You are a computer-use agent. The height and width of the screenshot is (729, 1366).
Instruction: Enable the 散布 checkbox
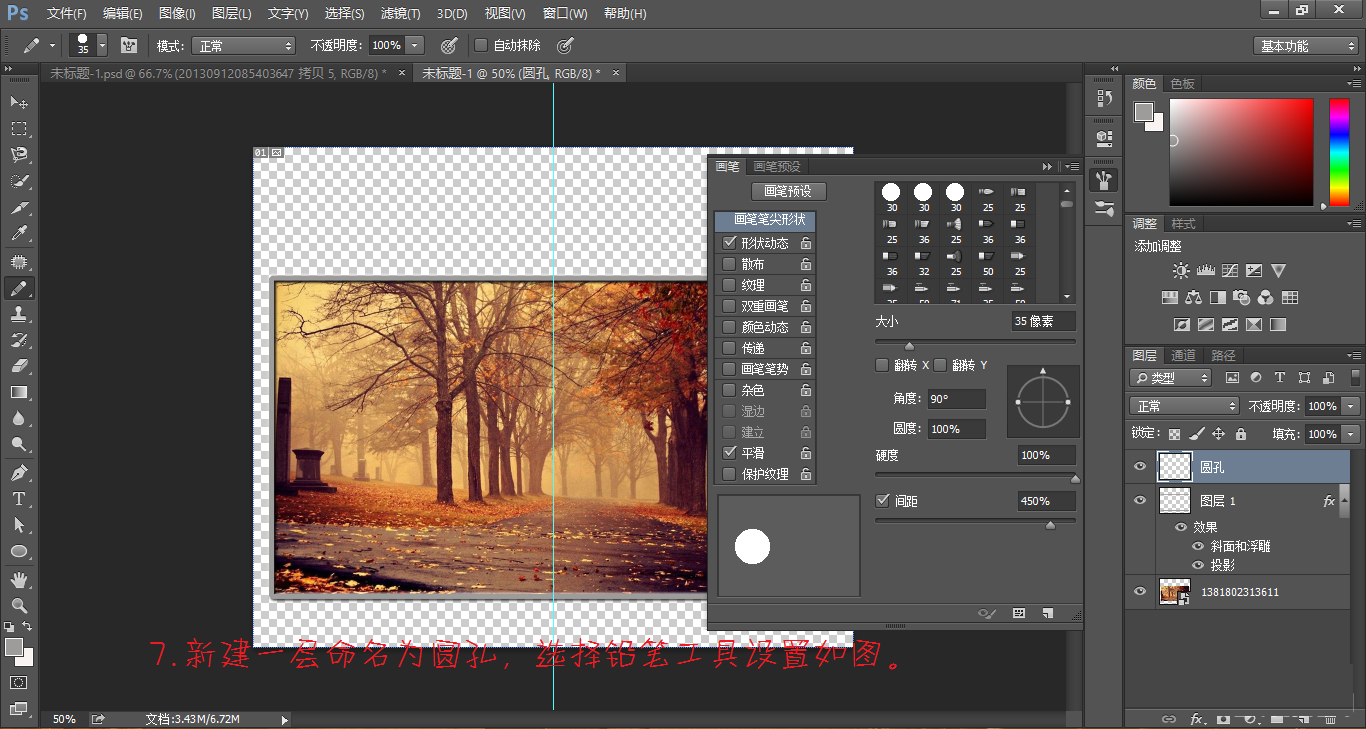pyautogui.click(x=729, y=264)
